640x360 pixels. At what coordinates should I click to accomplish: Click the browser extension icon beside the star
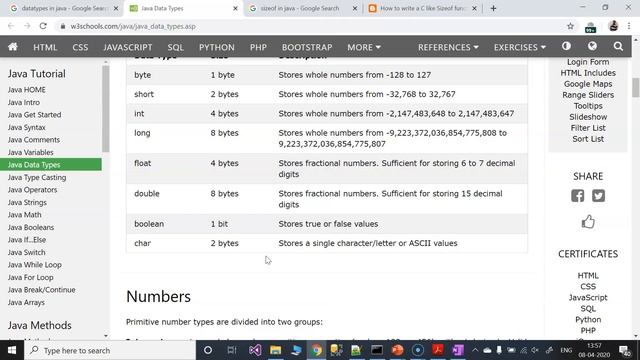point(590,27)
